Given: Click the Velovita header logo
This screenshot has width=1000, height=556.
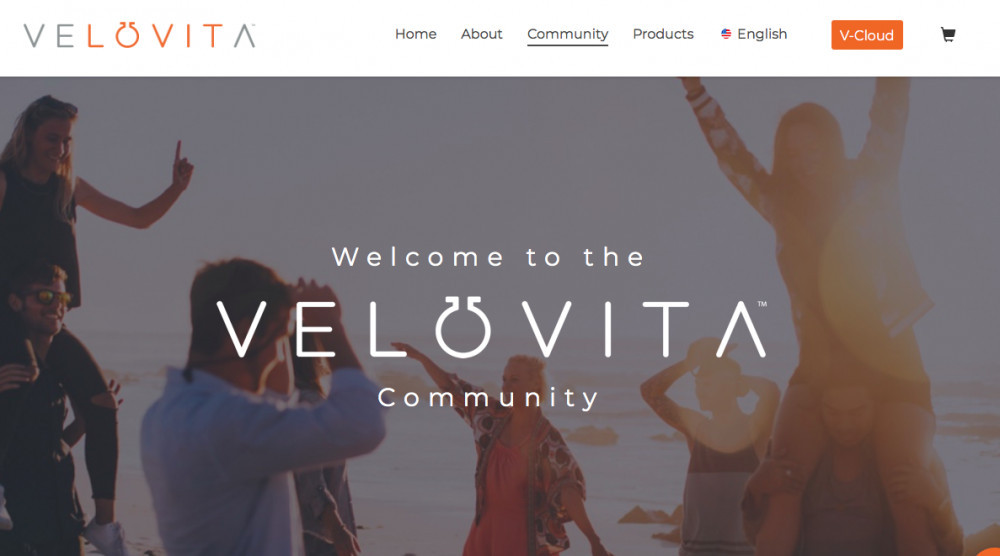Looking at the screenshot, I should (x=140, y=35).
